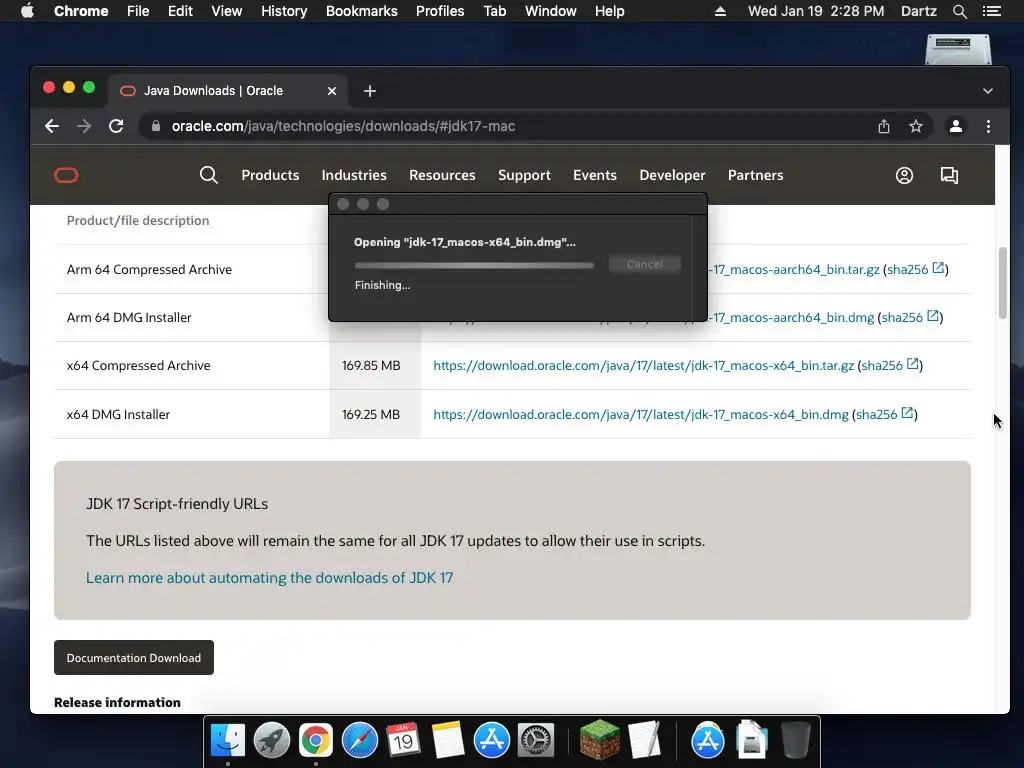Go back with Chrome back arrow

point(52,126)
